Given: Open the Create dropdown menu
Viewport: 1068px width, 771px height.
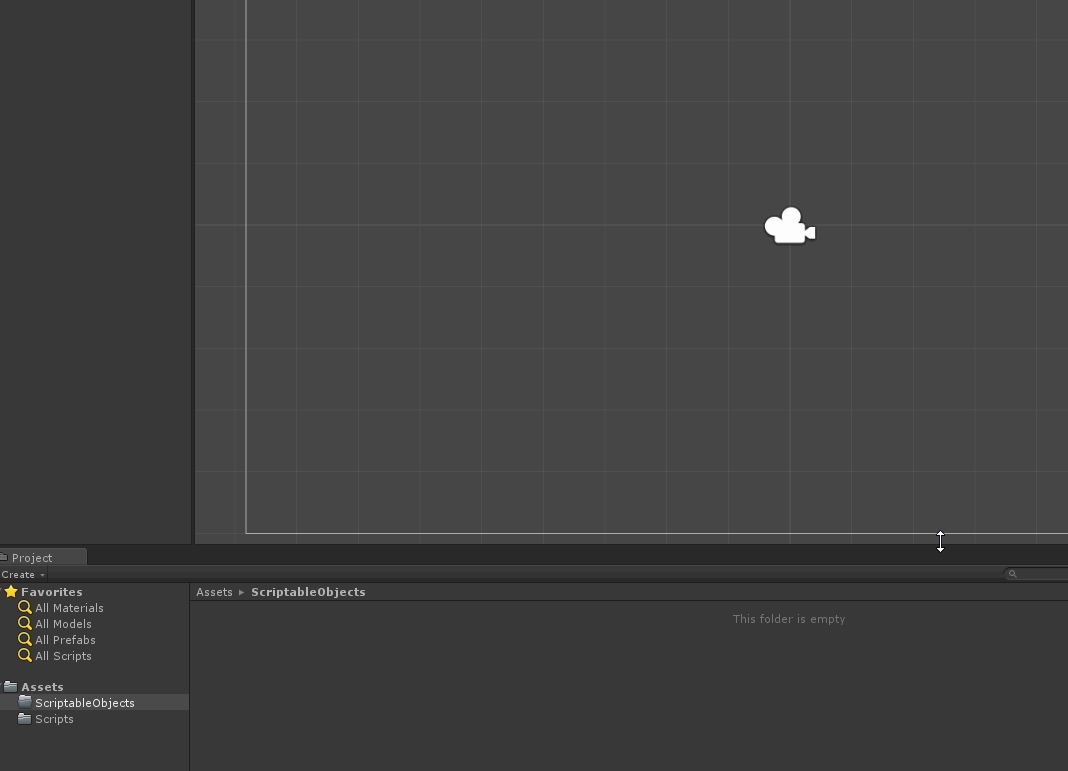Looking at the screenshot, I should point(23,575).
